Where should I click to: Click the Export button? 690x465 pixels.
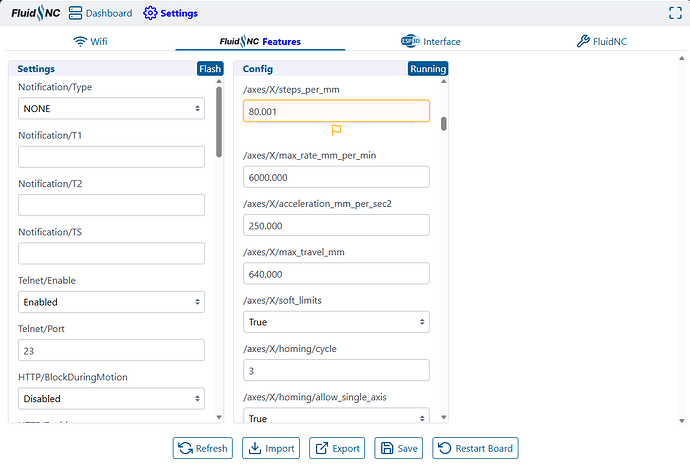[337, 448]
